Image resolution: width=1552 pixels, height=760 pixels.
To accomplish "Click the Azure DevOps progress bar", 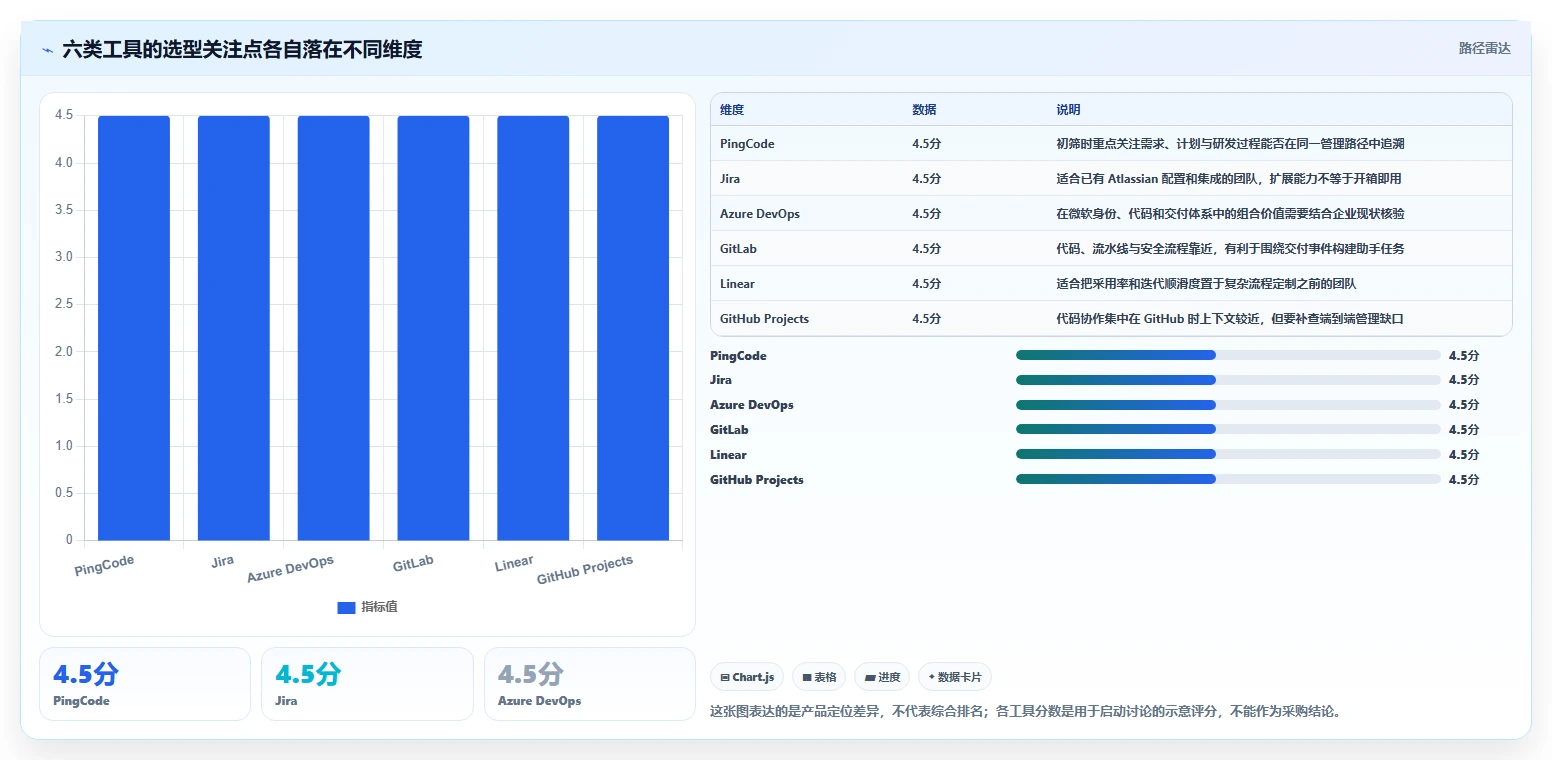I will [x=1228, y=405].
